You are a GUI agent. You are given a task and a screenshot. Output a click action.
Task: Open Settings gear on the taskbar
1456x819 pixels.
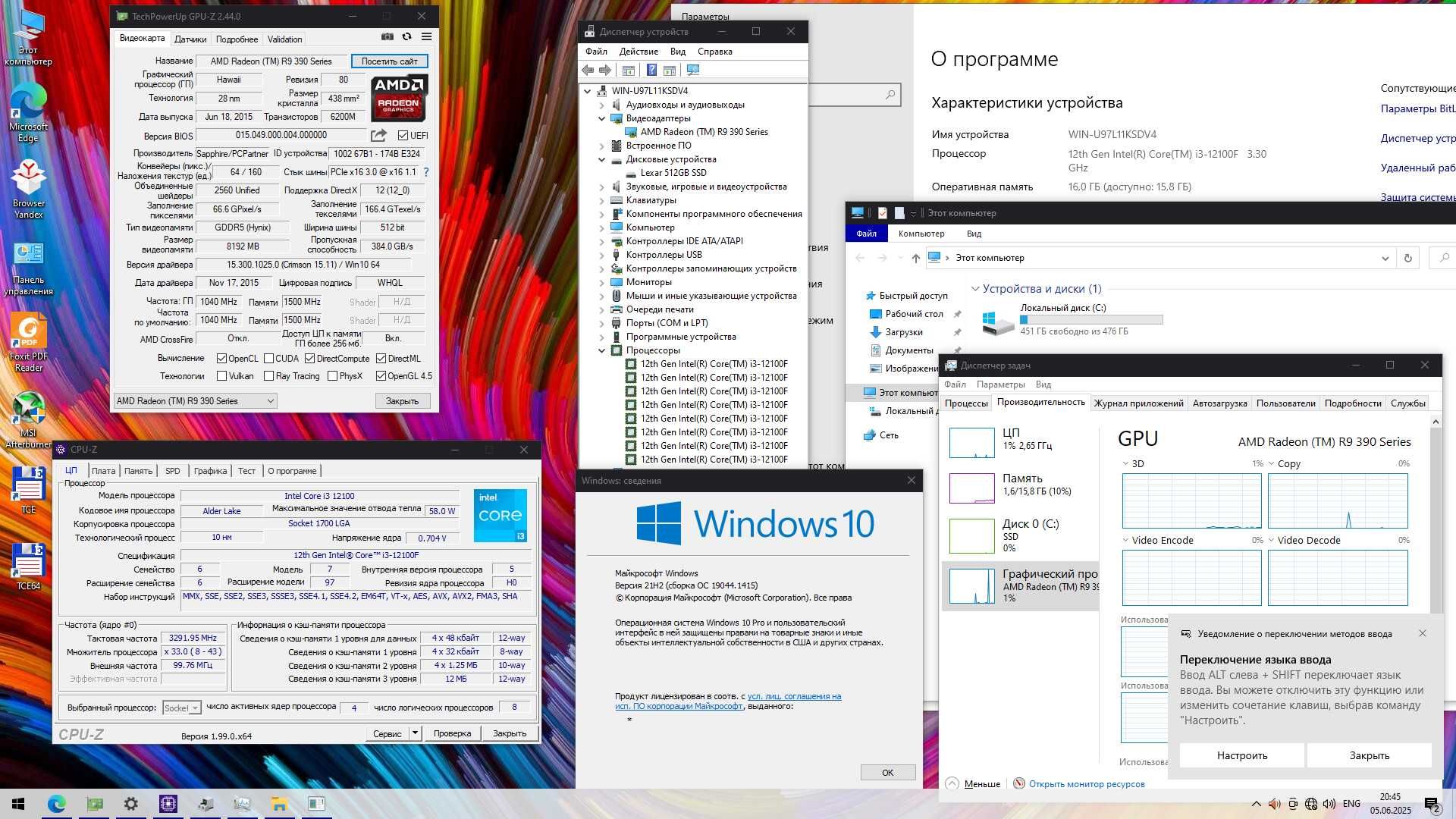point(130,804)
